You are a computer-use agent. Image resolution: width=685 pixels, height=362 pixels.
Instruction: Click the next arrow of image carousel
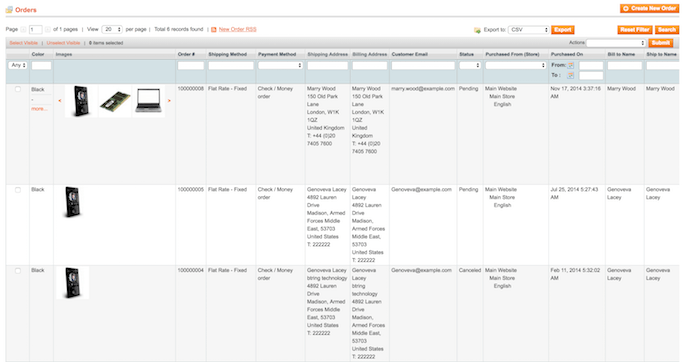[x=169, y=101]
